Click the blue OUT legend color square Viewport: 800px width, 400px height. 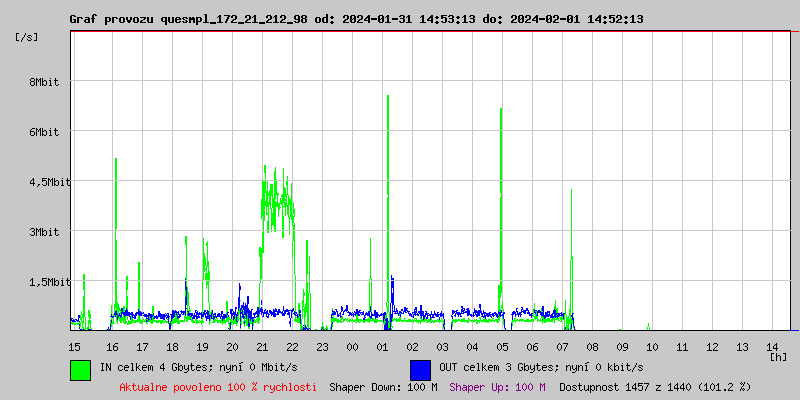pos(420,369)
